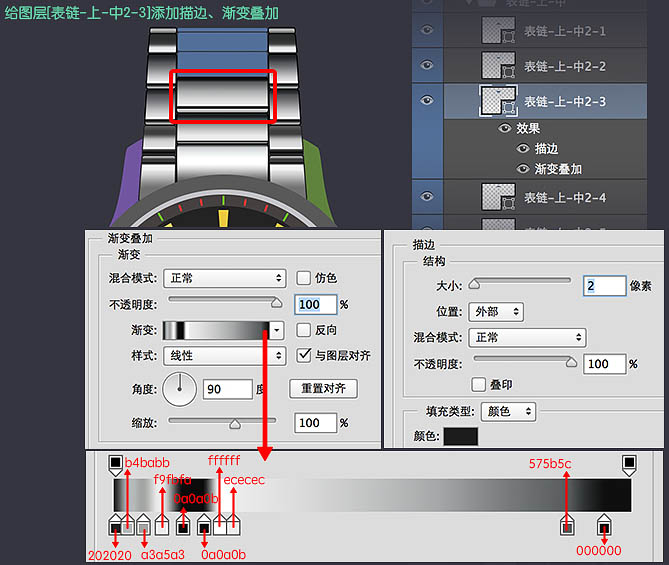Hide layer 表链-上-中2-1 with its eye icon

[x=427, y=30]
